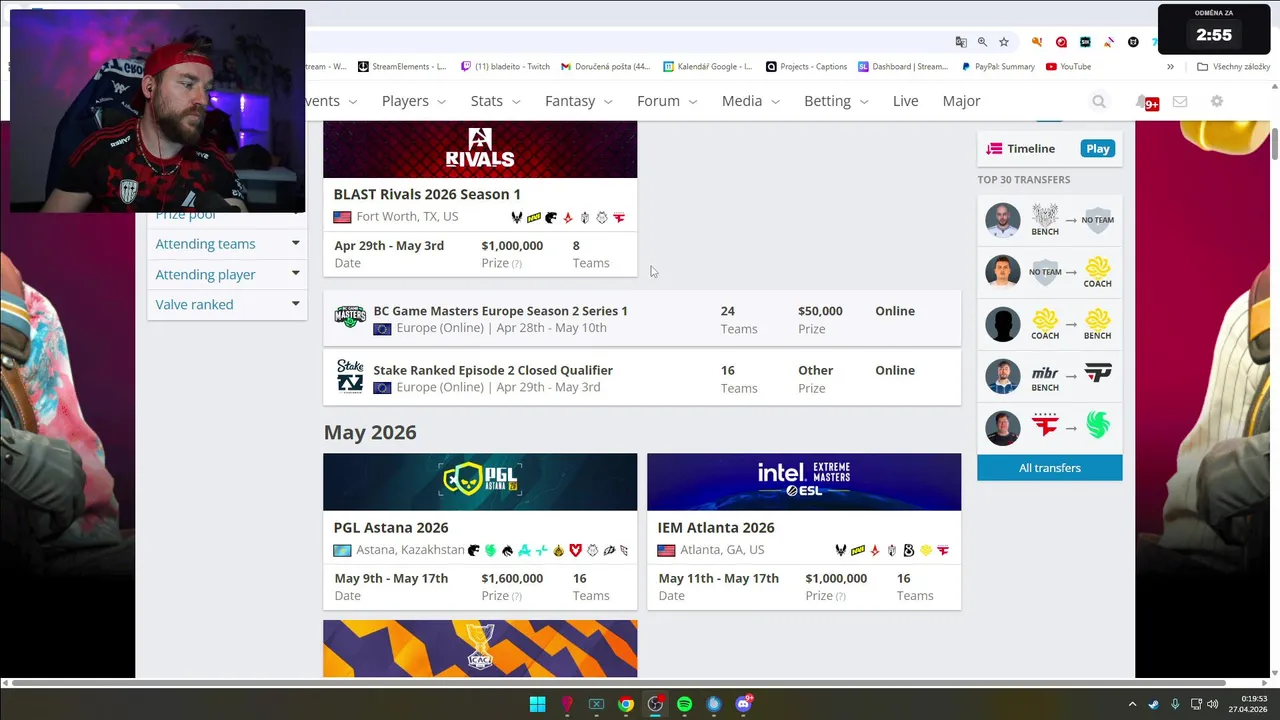This screenshot has width=1280, height=720.
Task: Open the notifications bell with 9+ badge
Action: [1146, 102]
